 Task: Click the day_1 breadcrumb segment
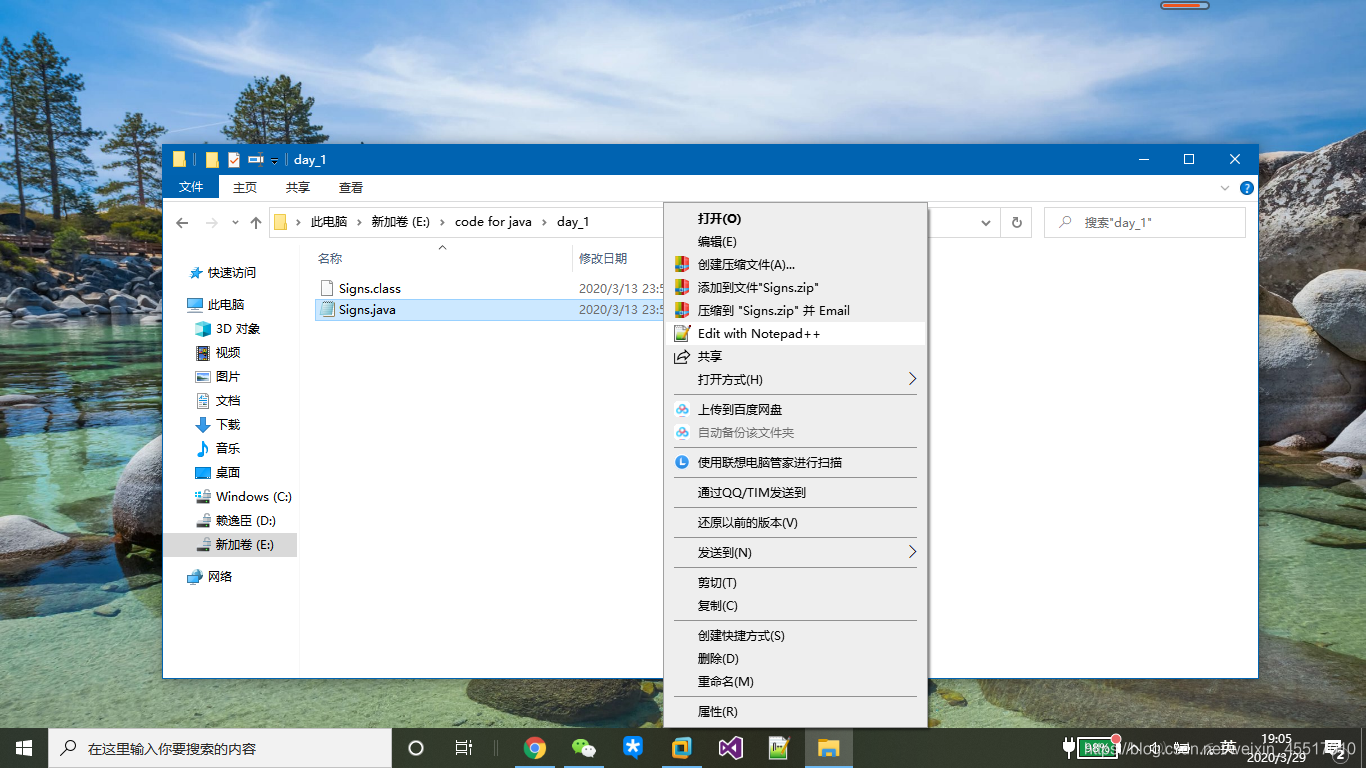[573, 222]
